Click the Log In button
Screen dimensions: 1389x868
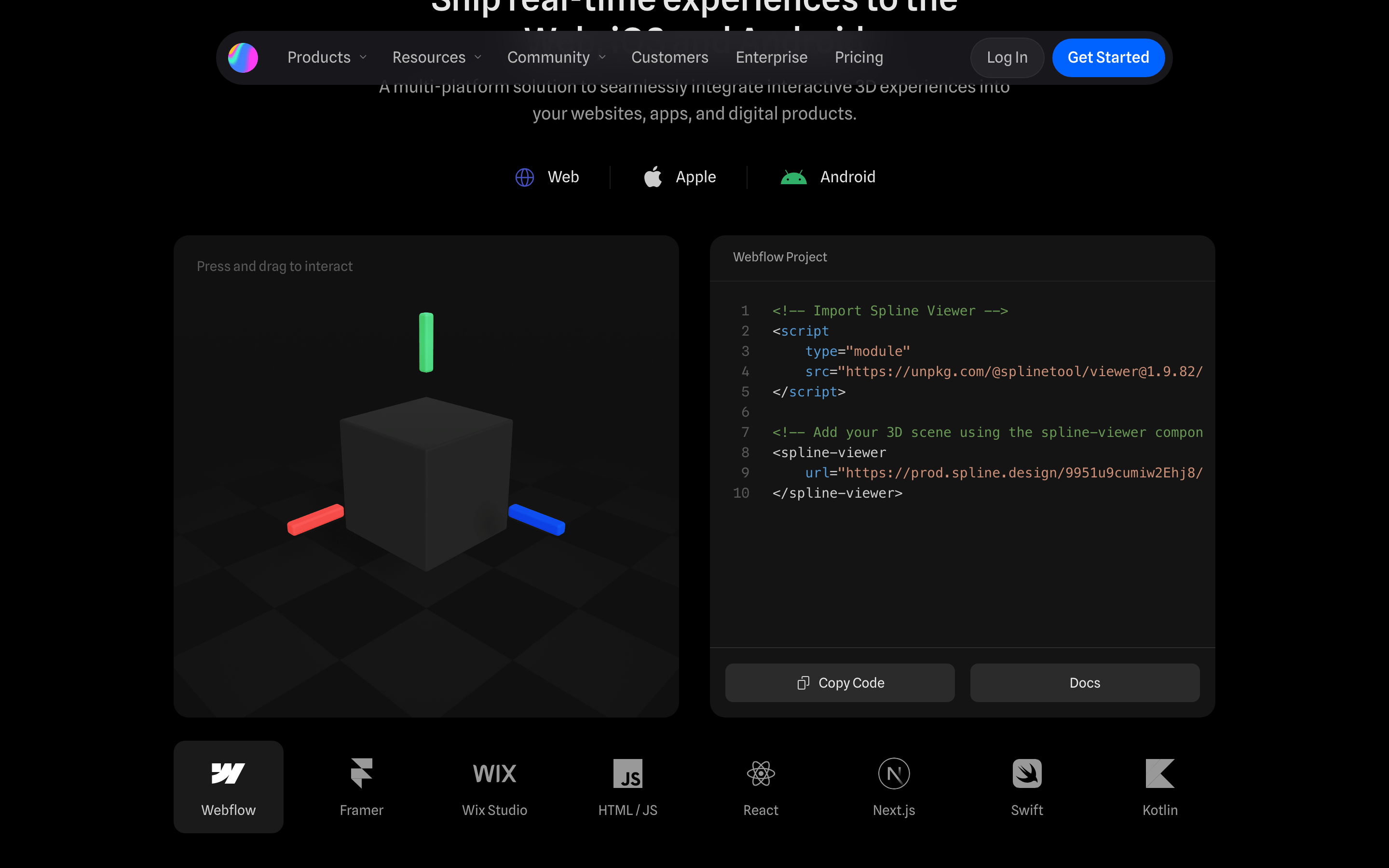[x=1007, y=57]
